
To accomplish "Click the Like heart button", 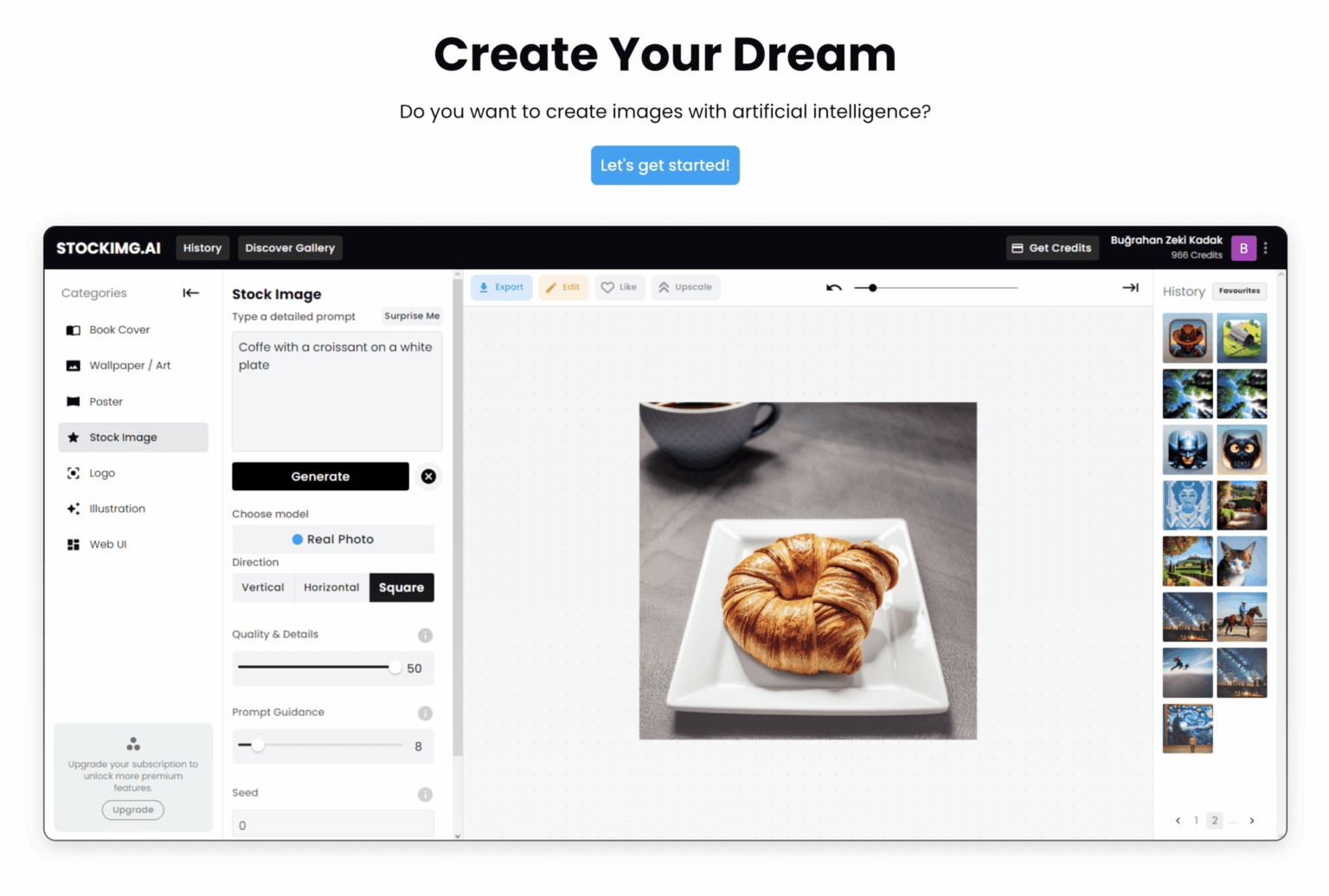I will point(620,287).
